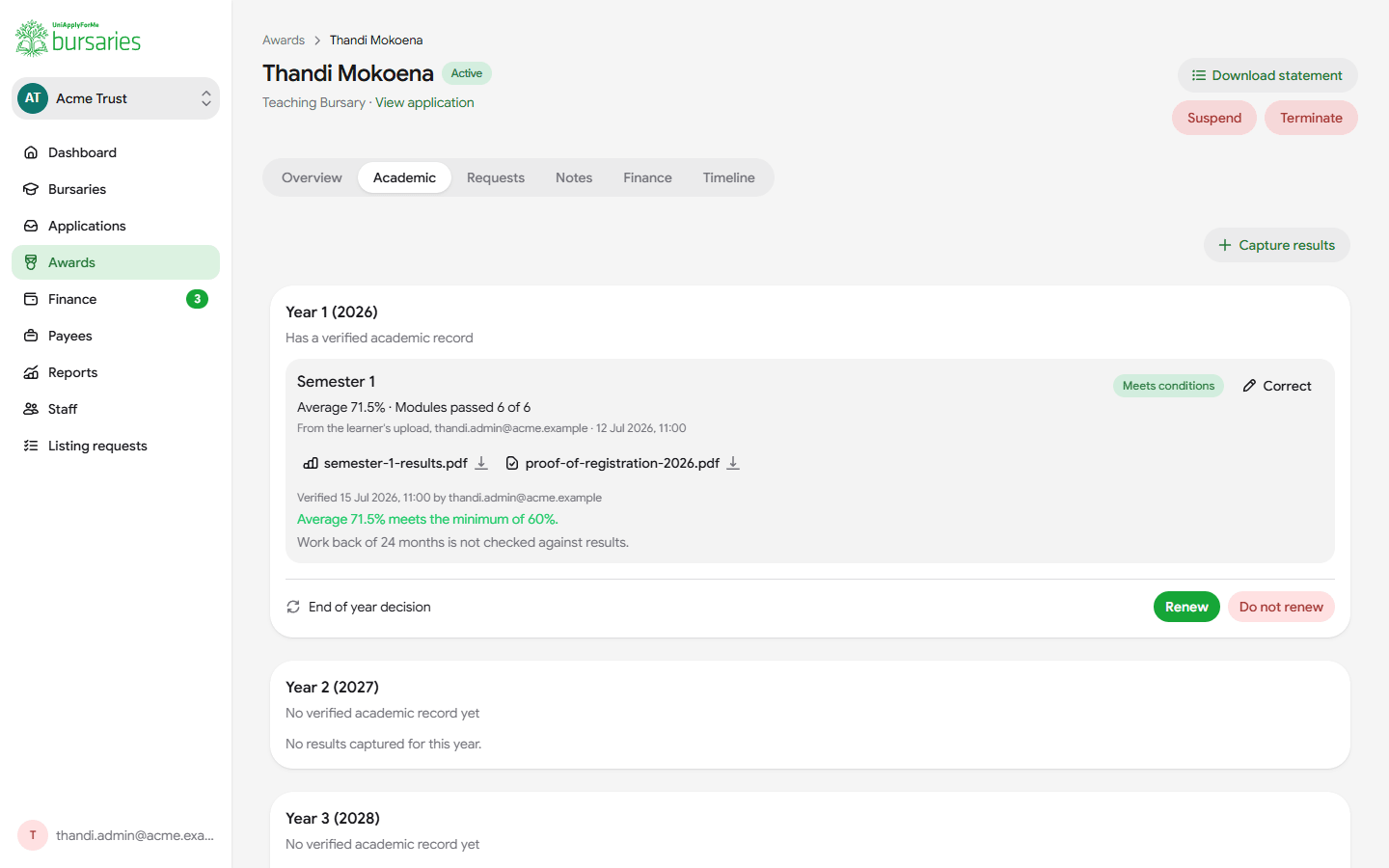1389x868 pixels.
Task: Terminate the award
Action: 1311,118
